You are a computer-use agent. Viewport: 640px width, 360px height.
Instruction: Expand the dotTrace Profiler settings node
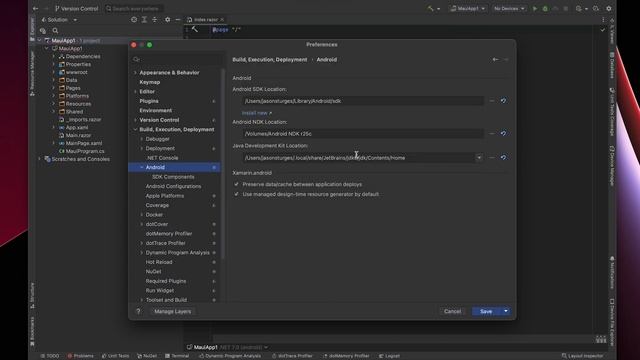pos(142,243)
